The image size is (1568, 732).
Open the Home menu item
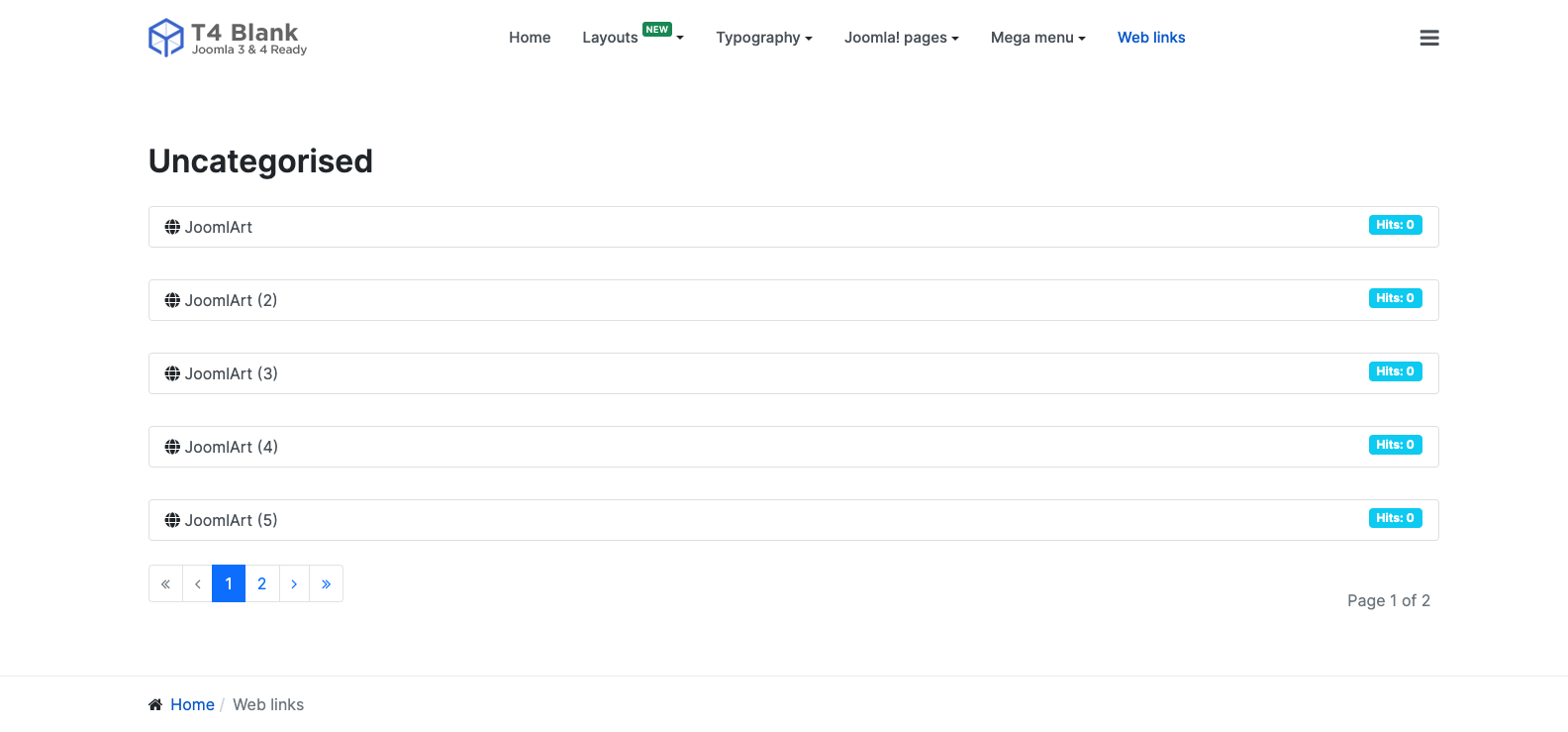pos(530,38)
